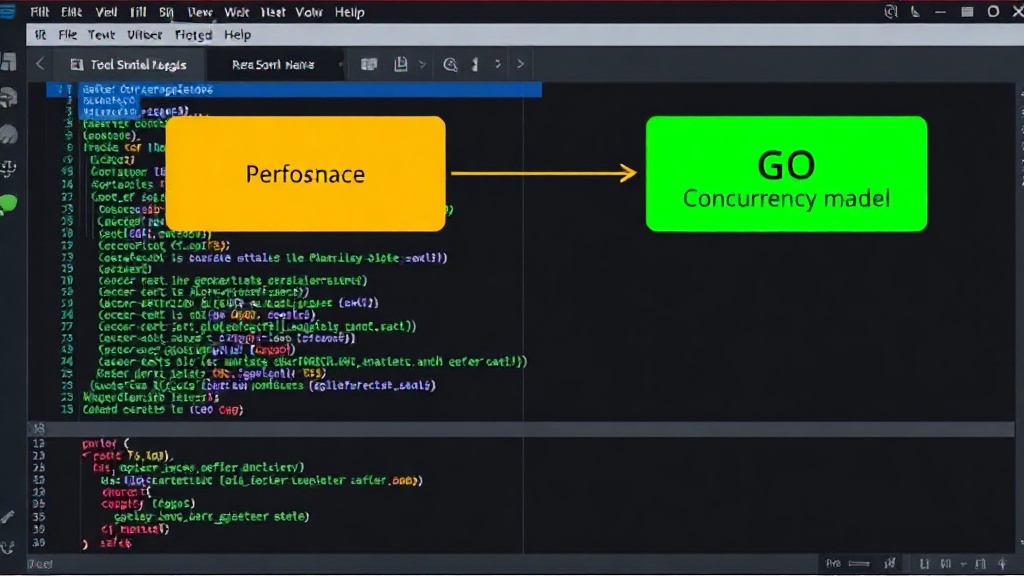Click the rightmost status bar icon

pyautogui.click(x=1002, y=563)
